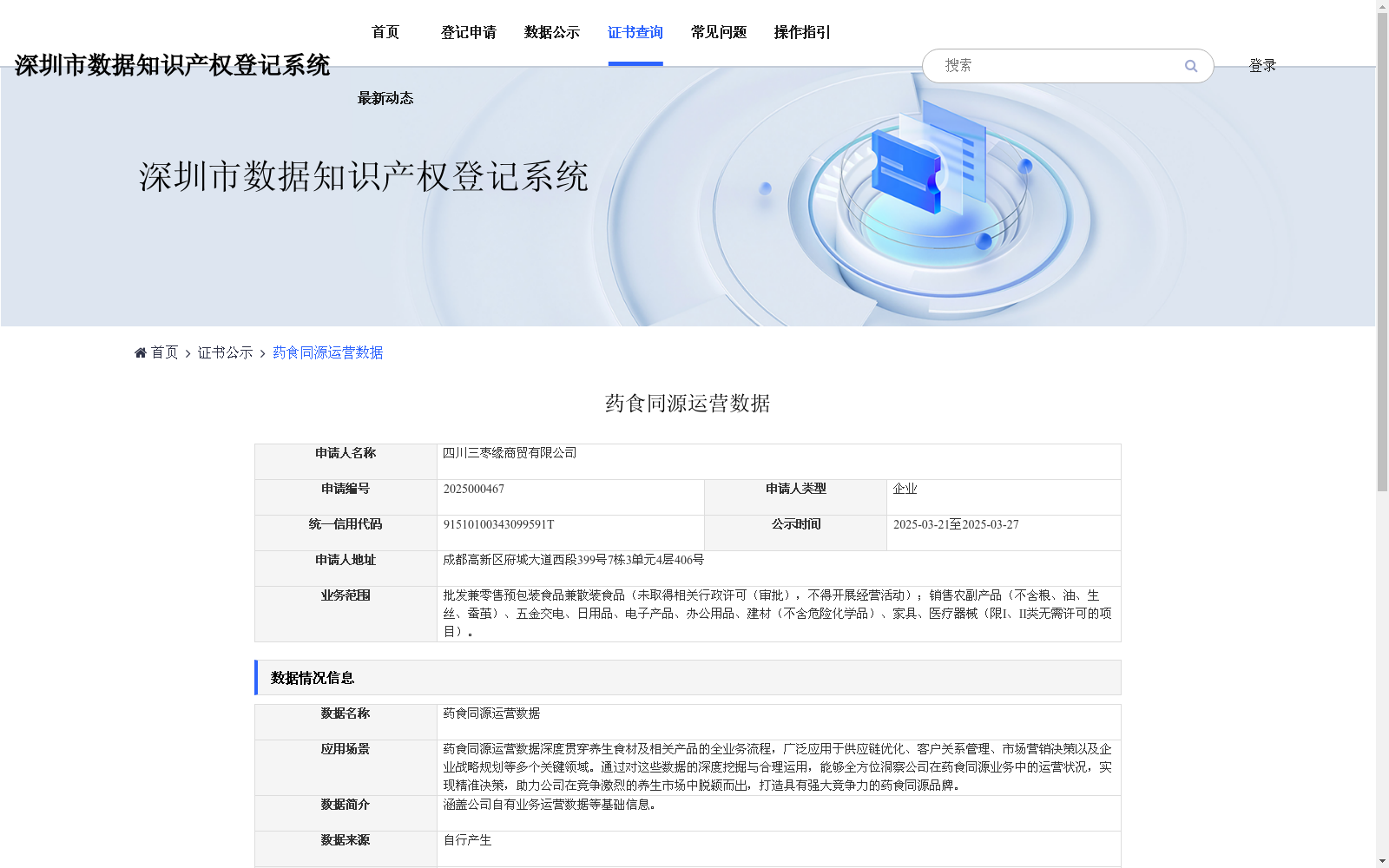Screen dimensions: 1389x868
Task: Click the business scope description text
Action: click(x=777, y=614)
